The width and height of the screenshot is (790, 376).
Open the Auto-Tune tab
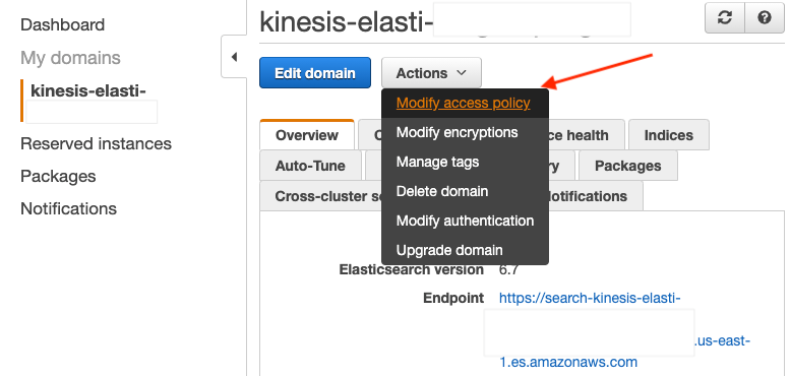point(310,166)
